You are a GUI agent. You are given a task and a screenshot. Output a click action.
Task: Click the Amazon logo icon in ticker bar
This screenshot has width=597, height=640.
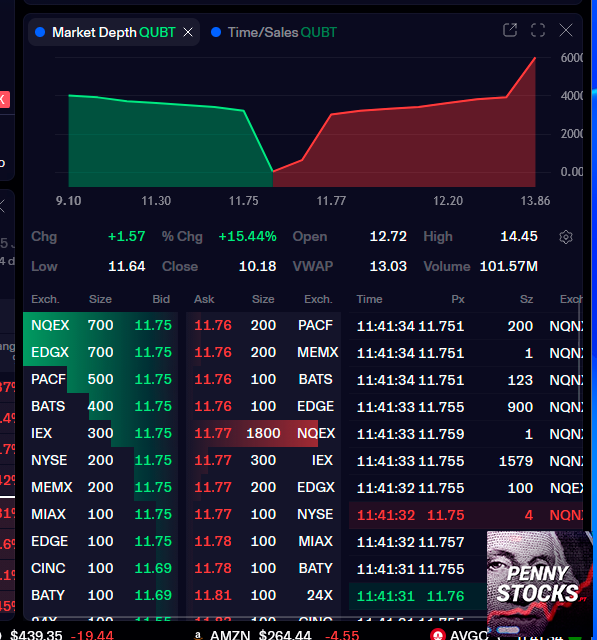pyautogui.click(x=198, y=635)
